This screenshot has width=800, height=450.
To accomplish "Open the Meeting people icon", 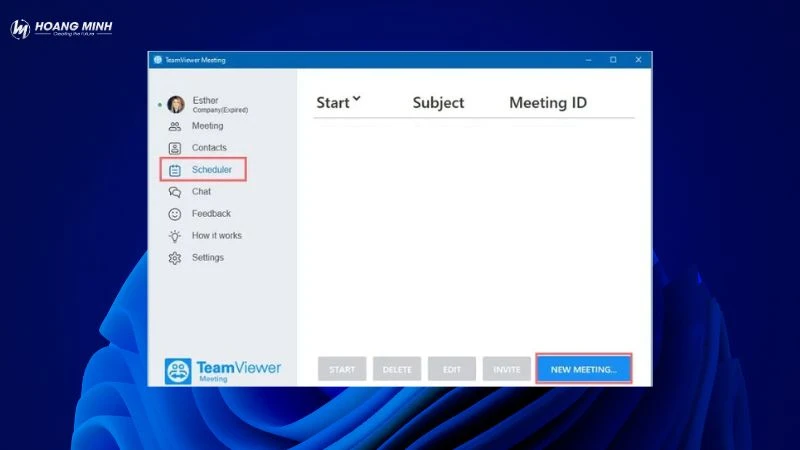I will tap(174, 127).
